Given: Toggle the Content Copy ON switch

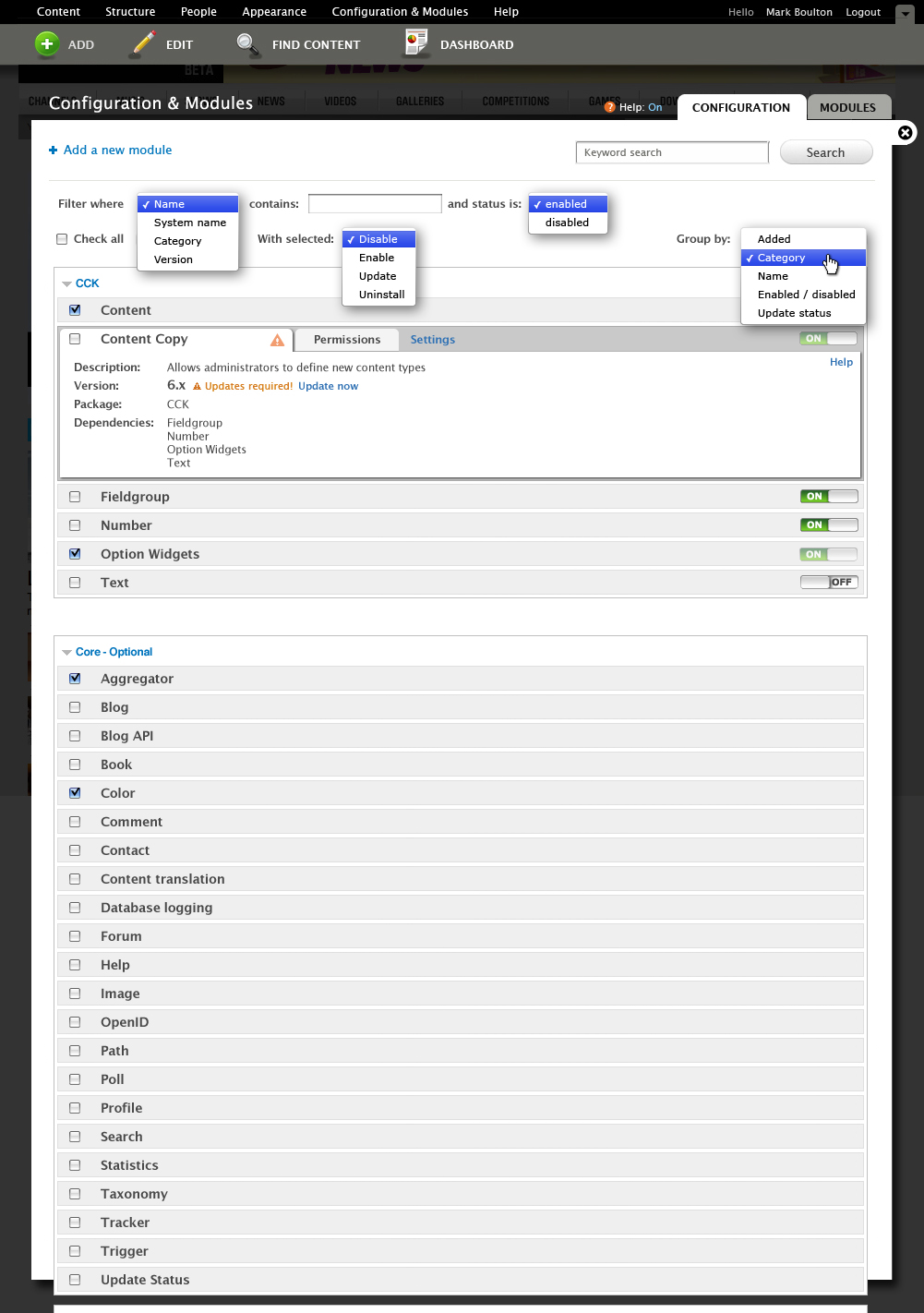Looking at the screenshot, I should tap(828, 339).
